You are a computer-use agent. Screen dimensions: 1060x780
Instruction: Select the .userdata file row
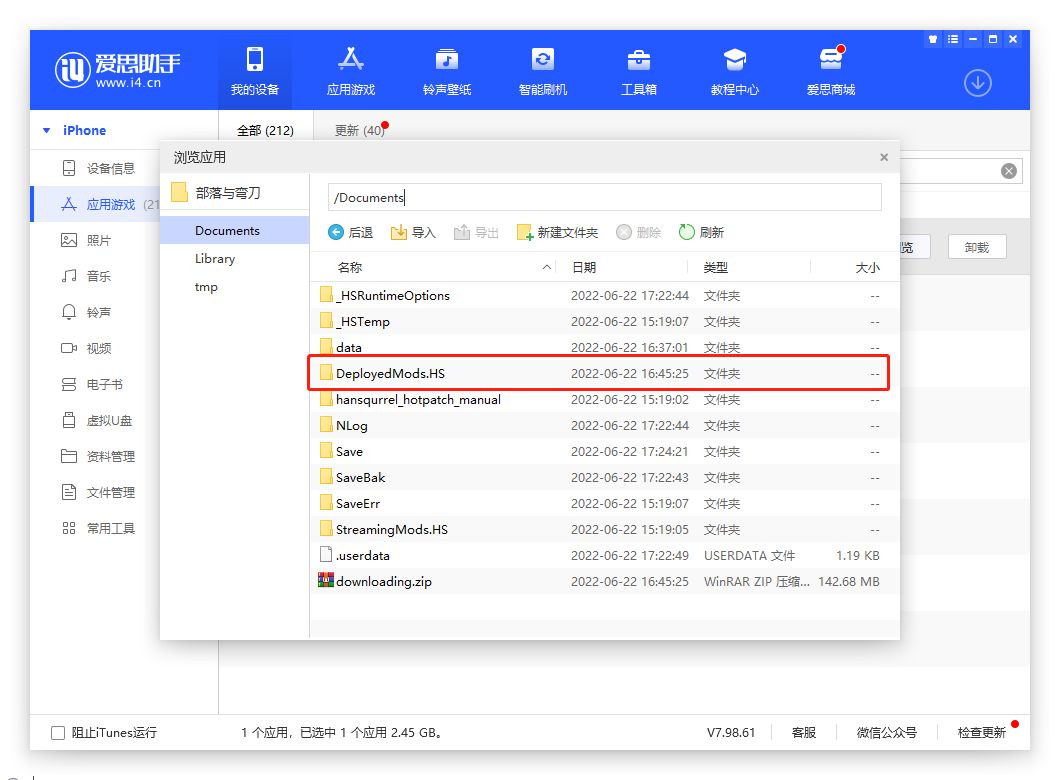pos(604,556)
